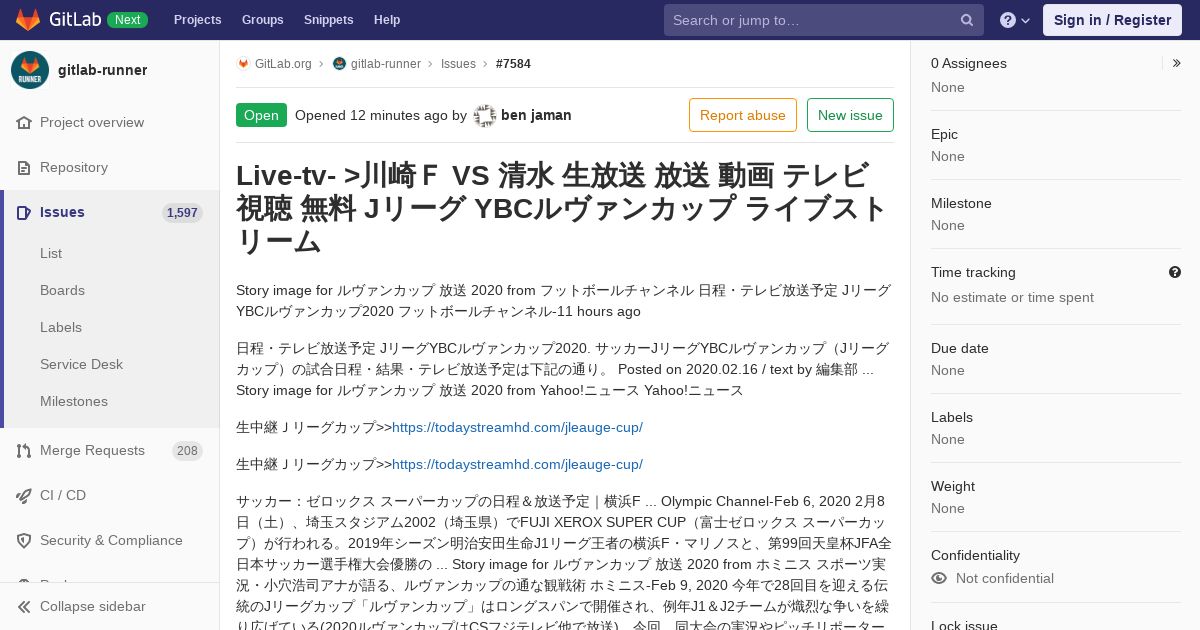
Task: Open Security & Compliance section
Action: [x=110, y=540]
